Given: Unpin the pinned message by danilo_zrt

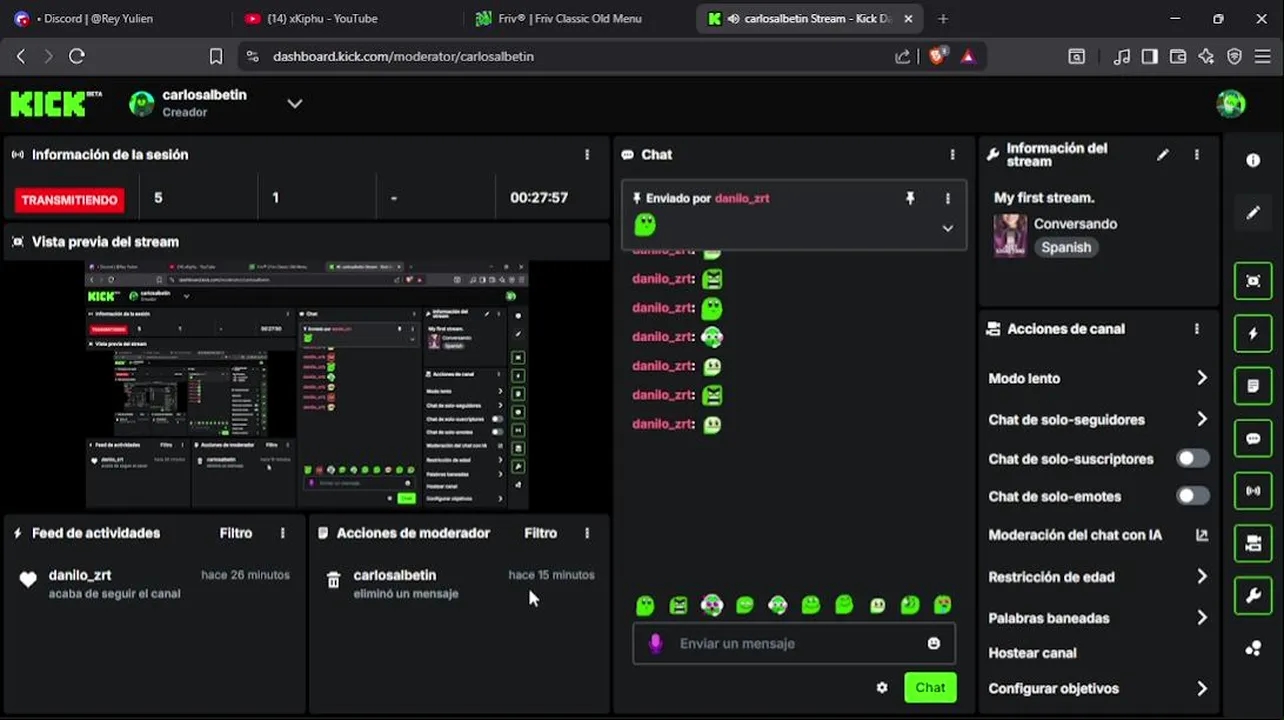Looking at the screenshot, I should pyautogui.click(x=910, y=199).
